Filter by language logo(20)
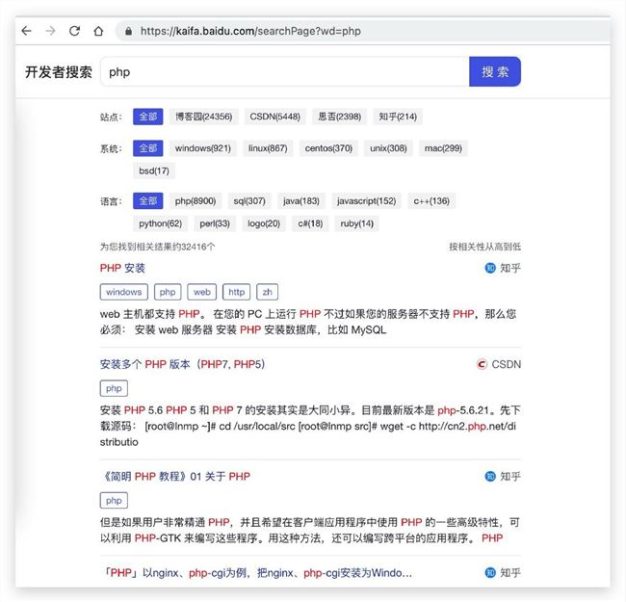Viewport: 626px width, 602px height. coord(264,224)
